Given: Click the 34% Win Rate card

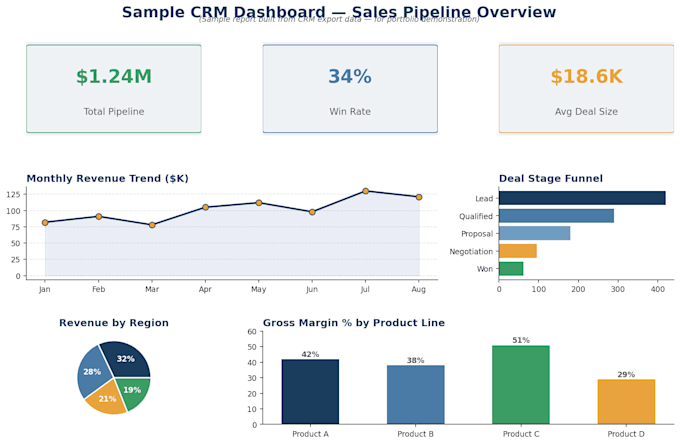Looking at the screenshot, I should pos(350,88).
